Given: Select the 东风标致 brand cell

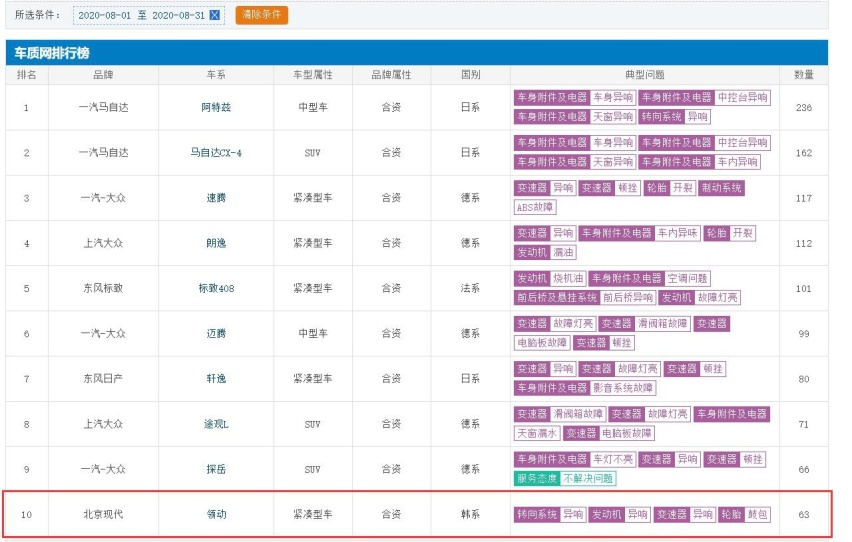Looking at the screenshot, I should 103,288.
